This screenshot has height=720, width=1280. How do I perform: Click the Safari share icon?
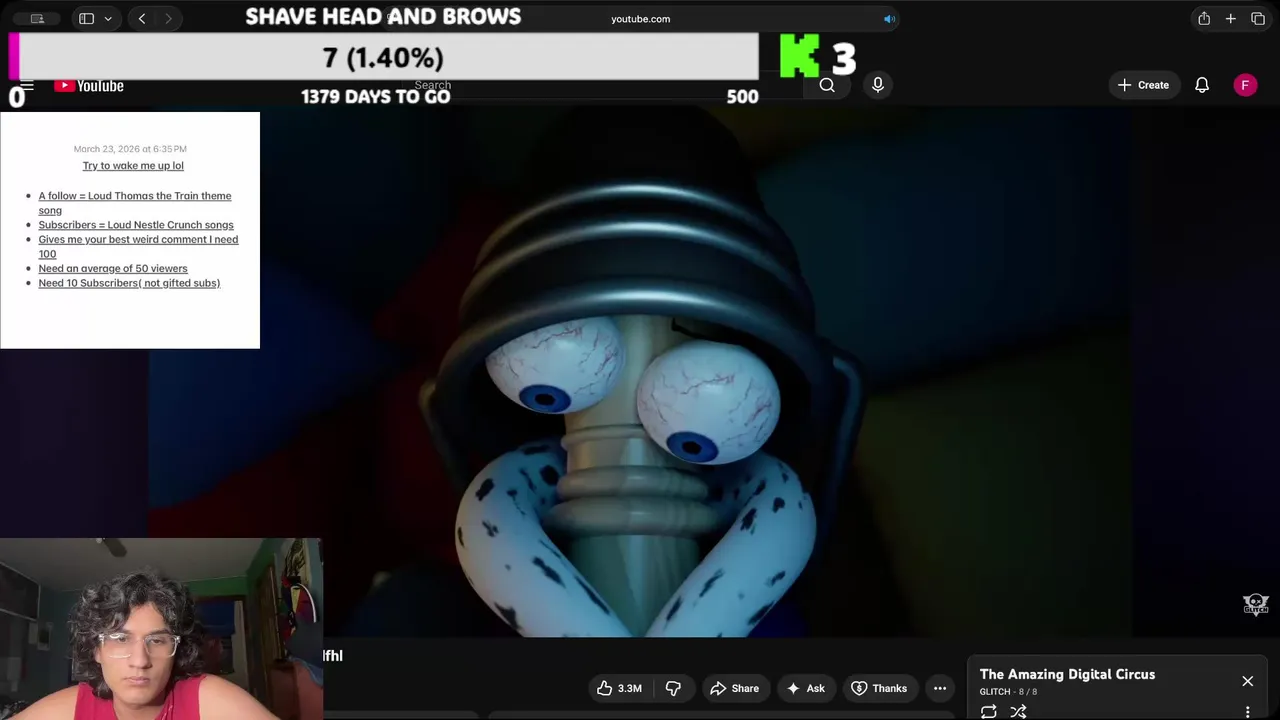(1204, 19)
